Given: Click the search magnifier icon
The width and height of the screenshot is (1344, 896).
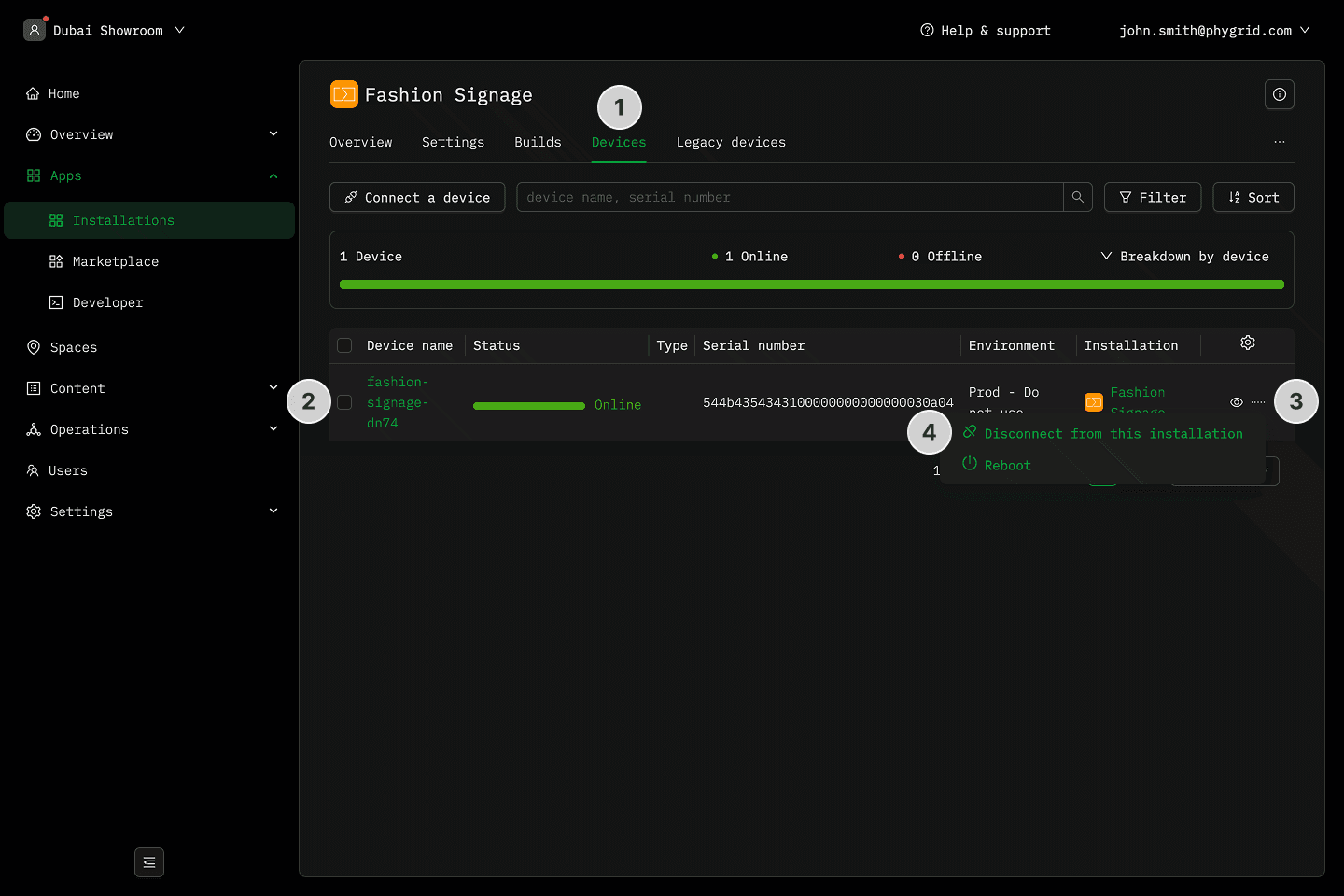Looking at the screenshot, I should tap(1078, 197).
